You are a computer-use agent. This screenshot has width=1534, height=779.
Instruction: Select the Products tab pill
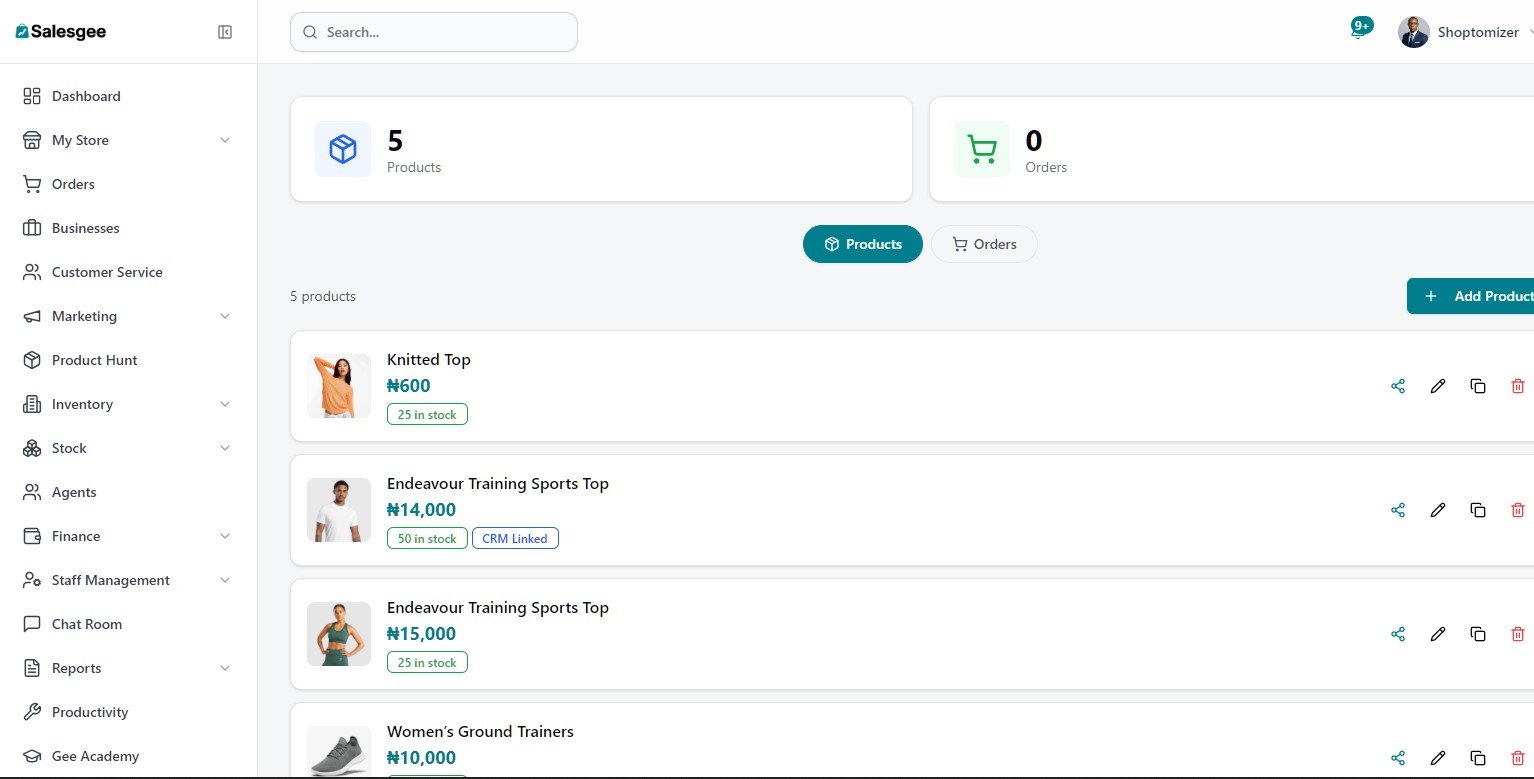862,244
